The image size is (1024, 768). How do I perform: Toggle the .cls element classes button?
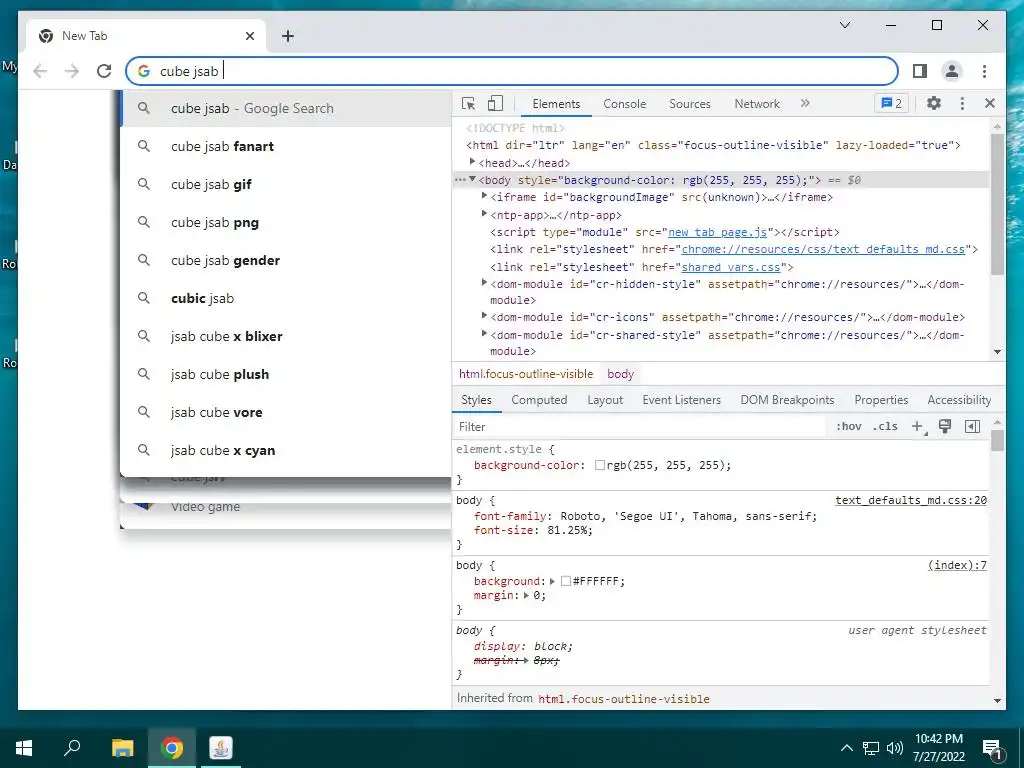coord(886,426)
